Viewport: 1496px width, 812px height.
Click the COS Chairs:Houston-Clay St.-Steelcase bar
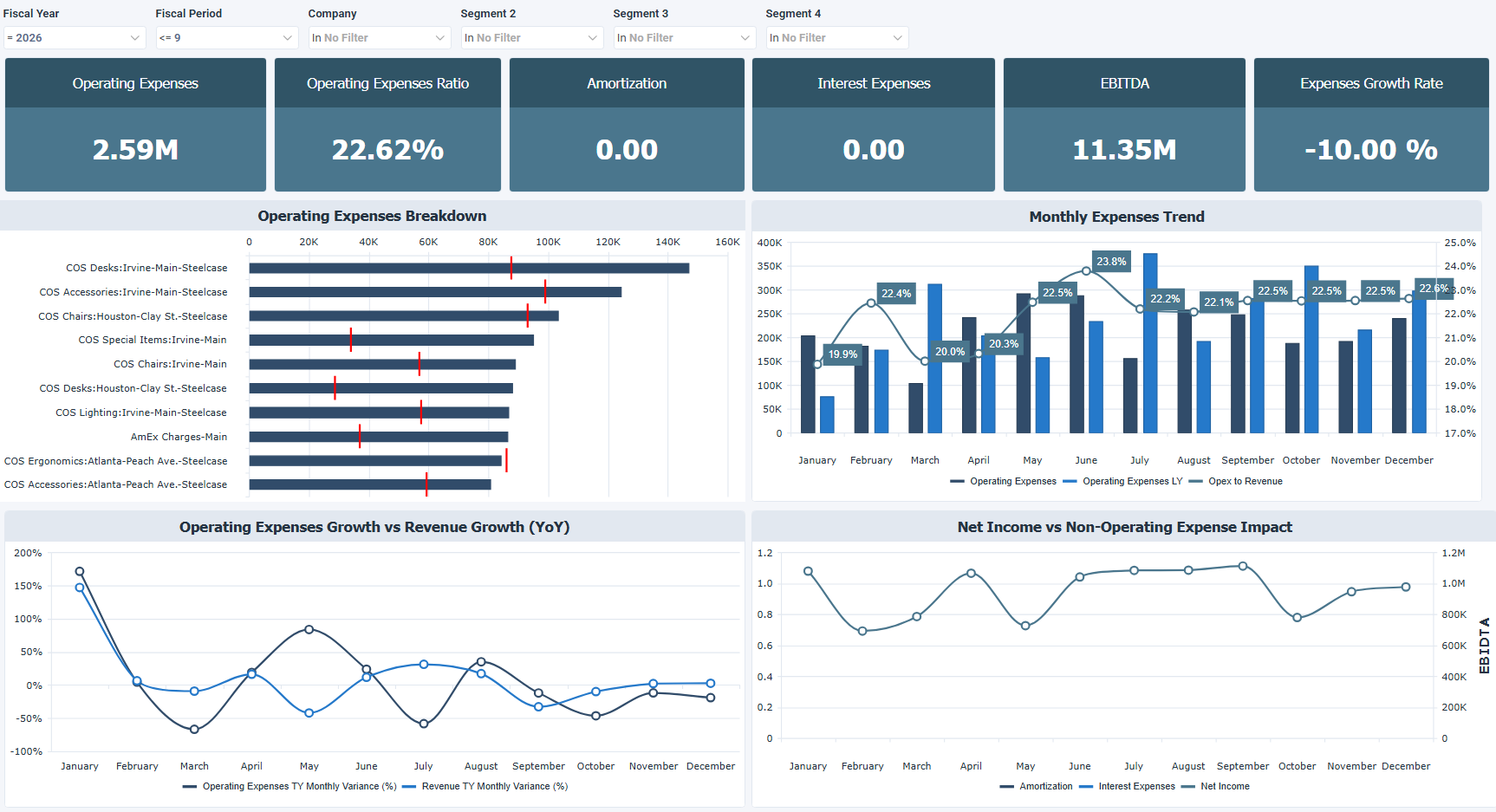404,316
